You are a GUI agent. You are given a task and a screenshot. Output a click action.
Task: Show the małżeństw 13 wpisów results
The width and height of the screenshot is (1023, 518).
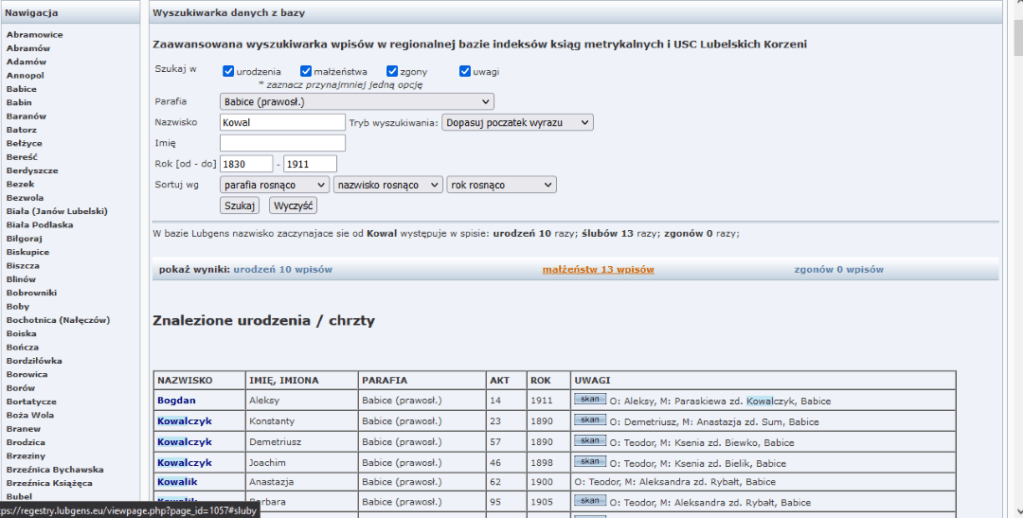coord(598,270)
